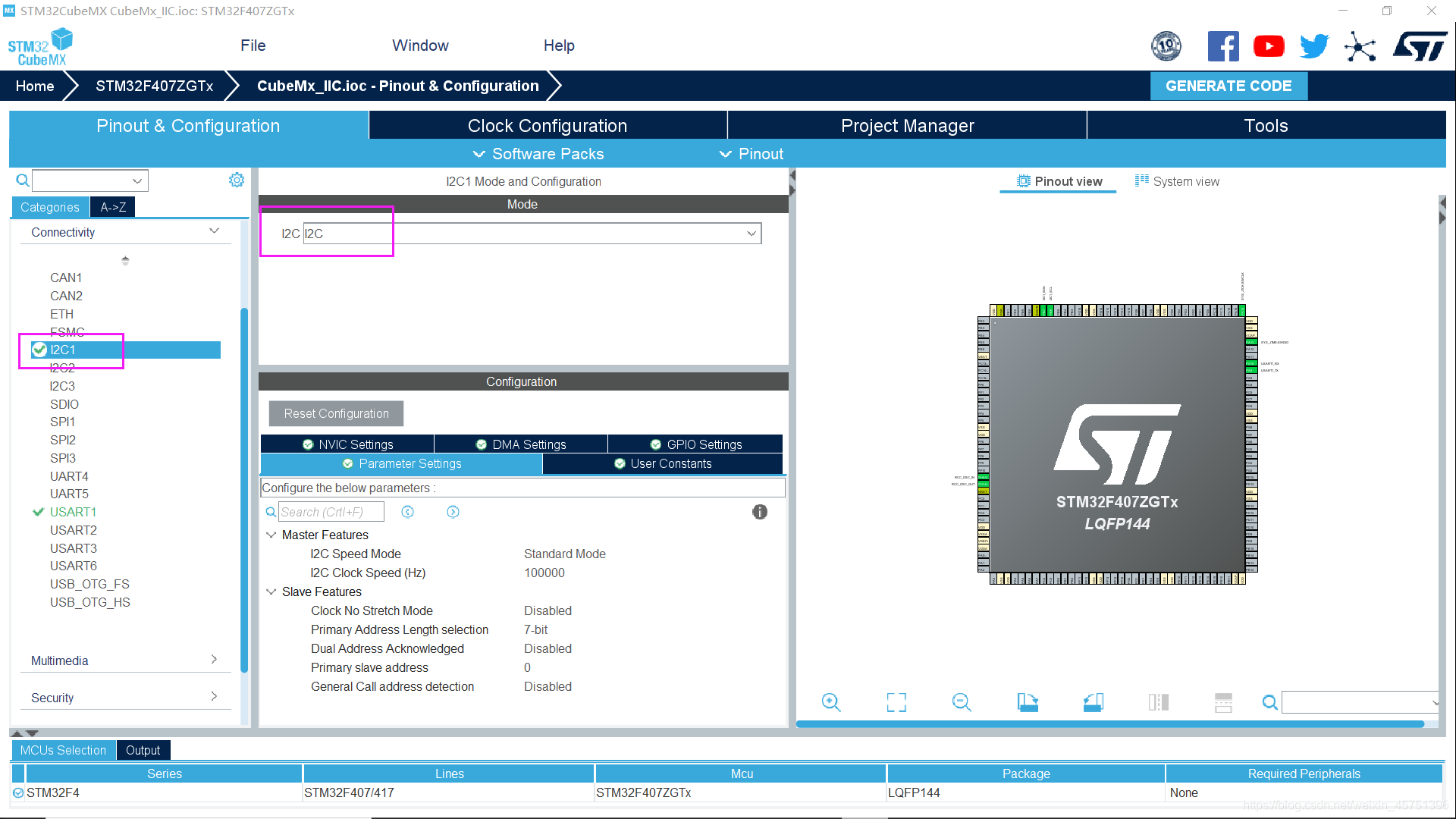Image resolution: width=1456 pixels, height=819 pixels.
Task: Open the parameter info icon
Action: pos(759,512)
